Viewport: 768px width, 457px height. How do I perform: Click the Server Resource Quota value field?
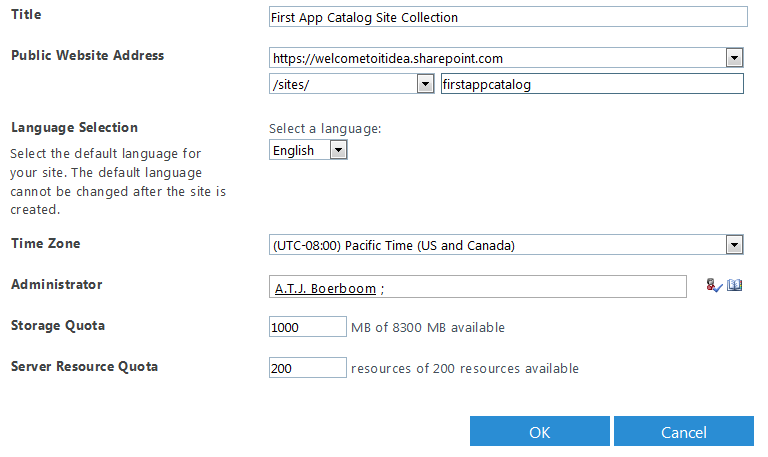pos(308,368)
